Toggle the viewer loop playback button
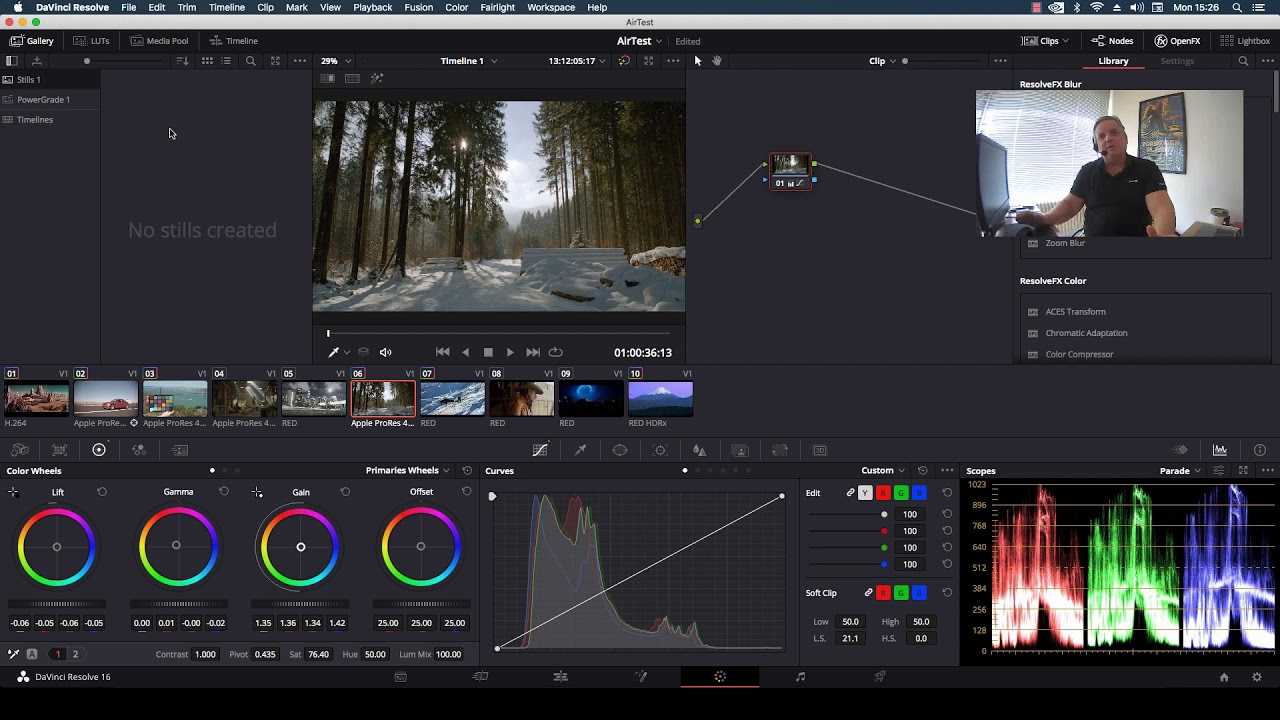This screenshot has width=1280, height=720. (x=556, y=352)
